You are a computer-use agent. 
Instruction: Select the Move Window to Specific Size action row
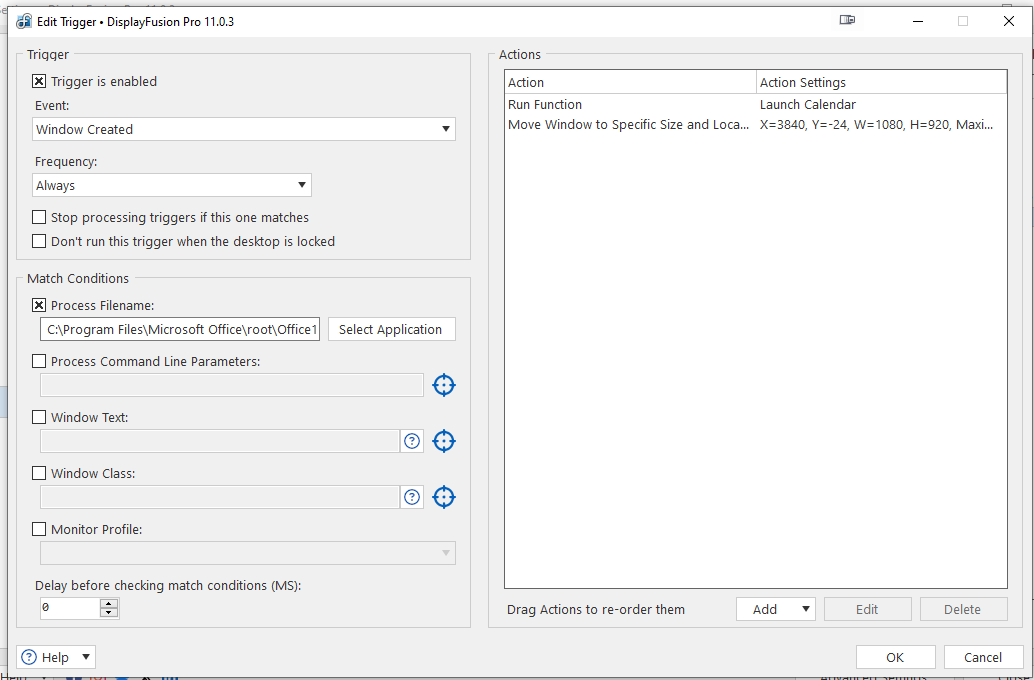(x=628, y=125)
